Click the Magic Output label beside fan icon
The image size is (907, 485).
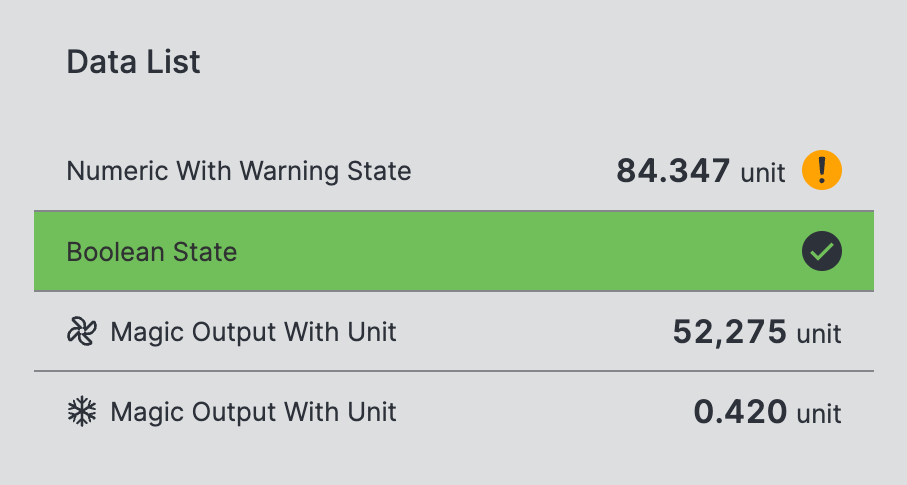[x=254, y=332]
